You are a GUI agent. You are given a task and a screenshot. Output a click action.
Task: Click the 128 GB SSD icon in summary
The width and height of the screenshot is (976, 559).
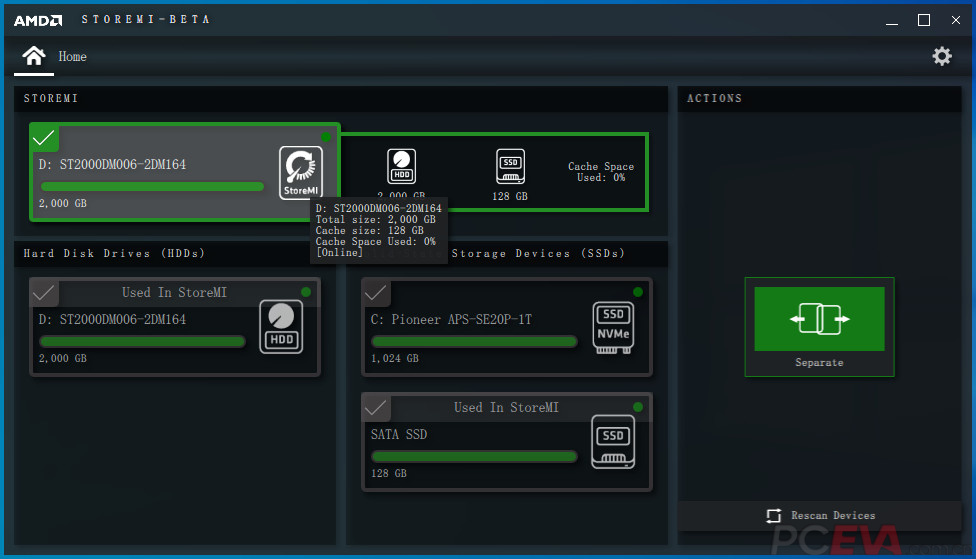tap(510, 166)
